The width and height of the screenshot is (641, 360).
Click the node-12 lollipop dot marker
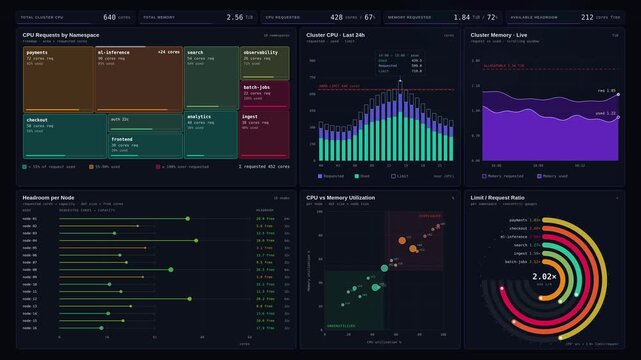click(x=190, y=299)
